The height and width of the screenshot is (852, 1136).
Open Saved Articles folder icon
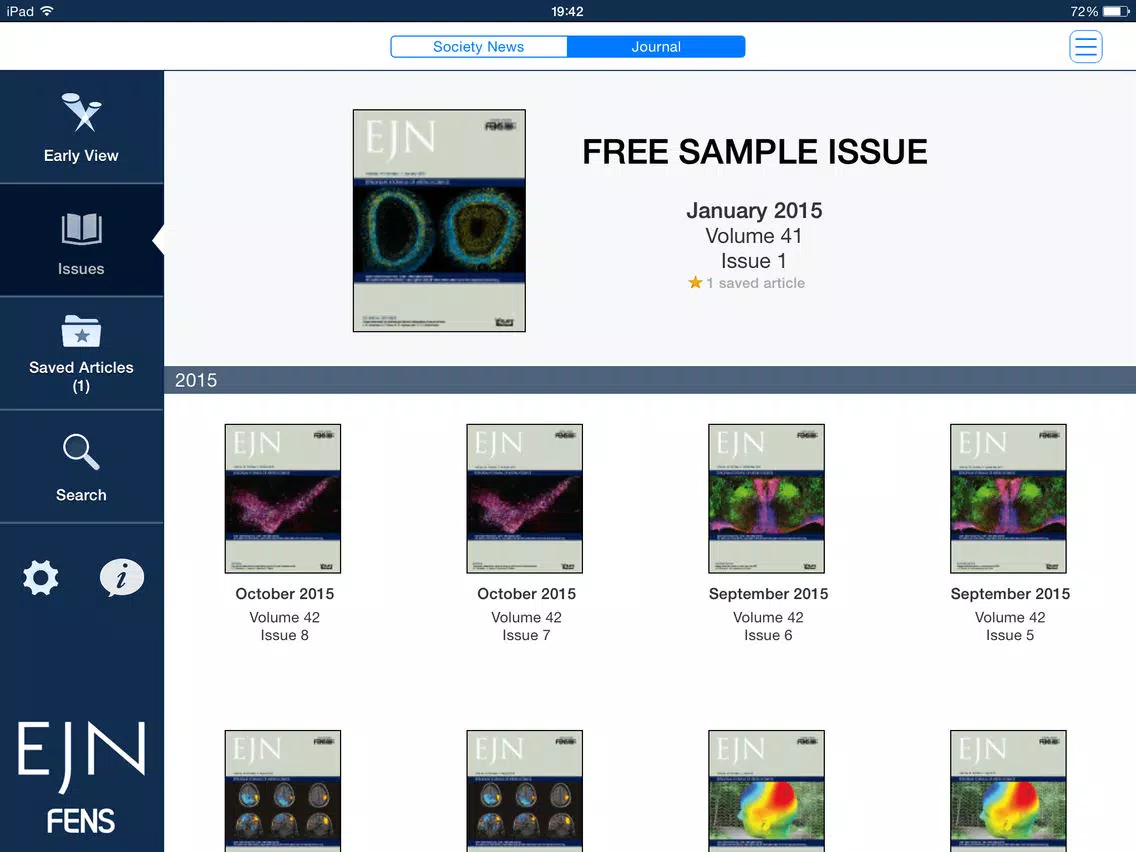point(81,332)
